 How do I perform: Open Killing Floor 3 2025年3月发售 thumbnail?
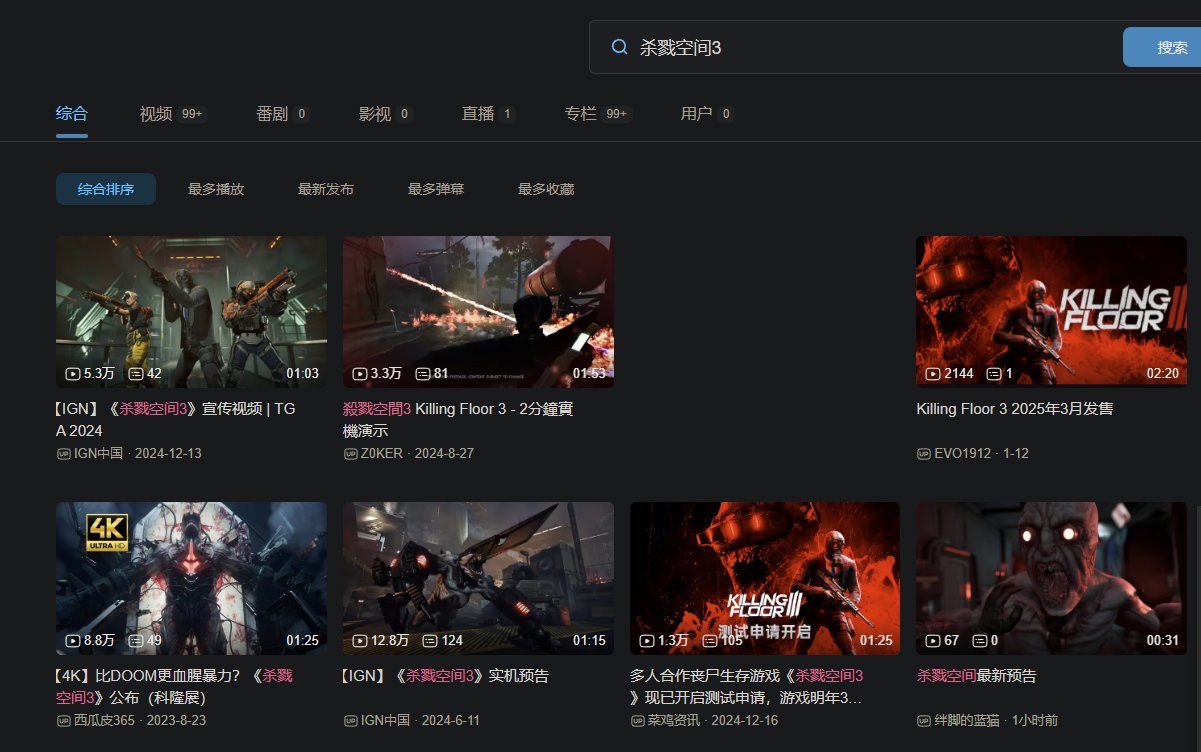click(x=1051, y=312)
